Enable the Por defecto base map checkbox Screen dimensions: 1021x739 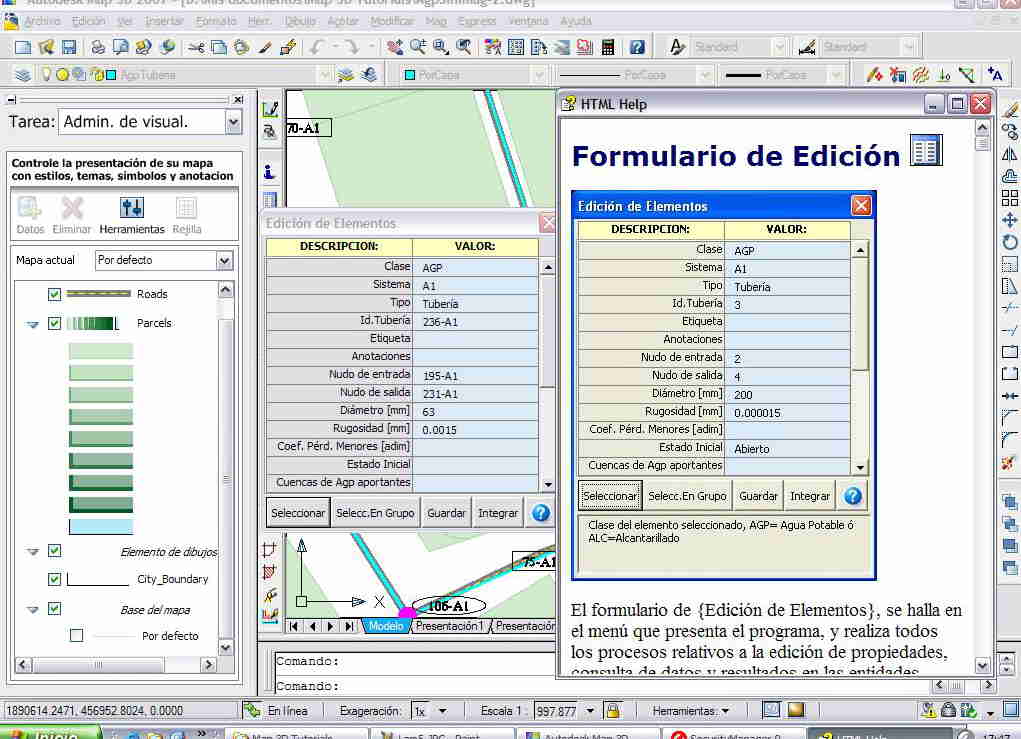pos(77,636)
